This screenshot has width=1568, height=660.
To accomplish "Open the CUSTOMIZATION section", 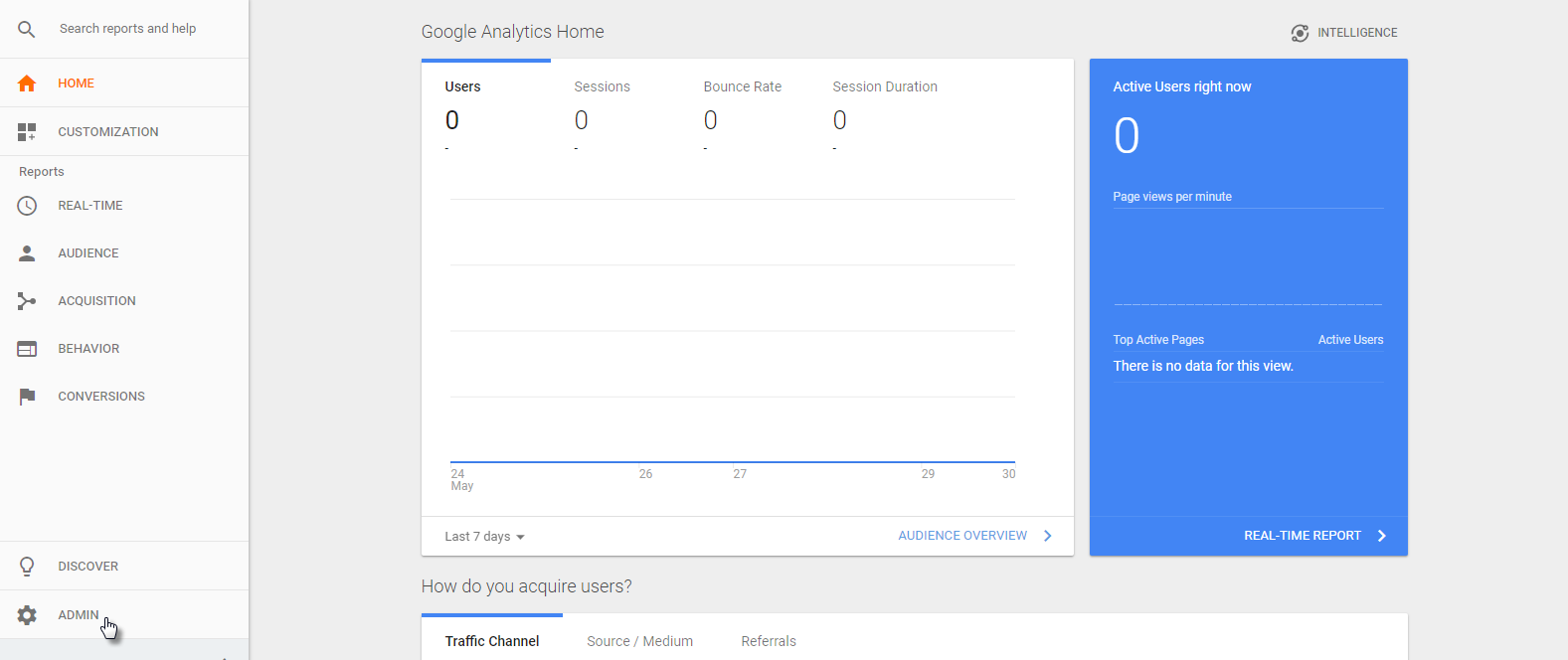I will point(108,132).
